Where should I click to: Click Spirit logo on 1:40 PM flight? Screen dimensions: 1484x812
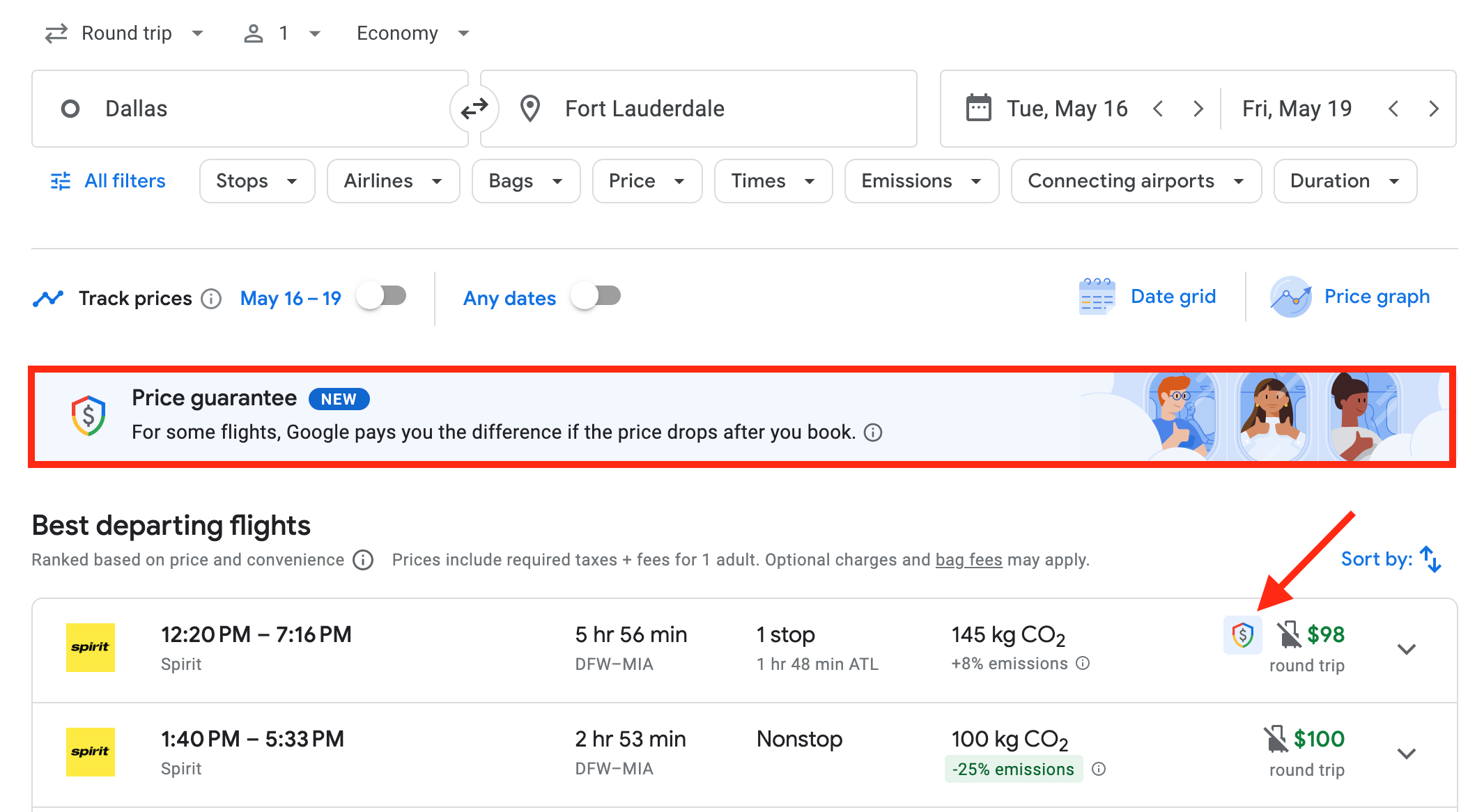(91, 752)
